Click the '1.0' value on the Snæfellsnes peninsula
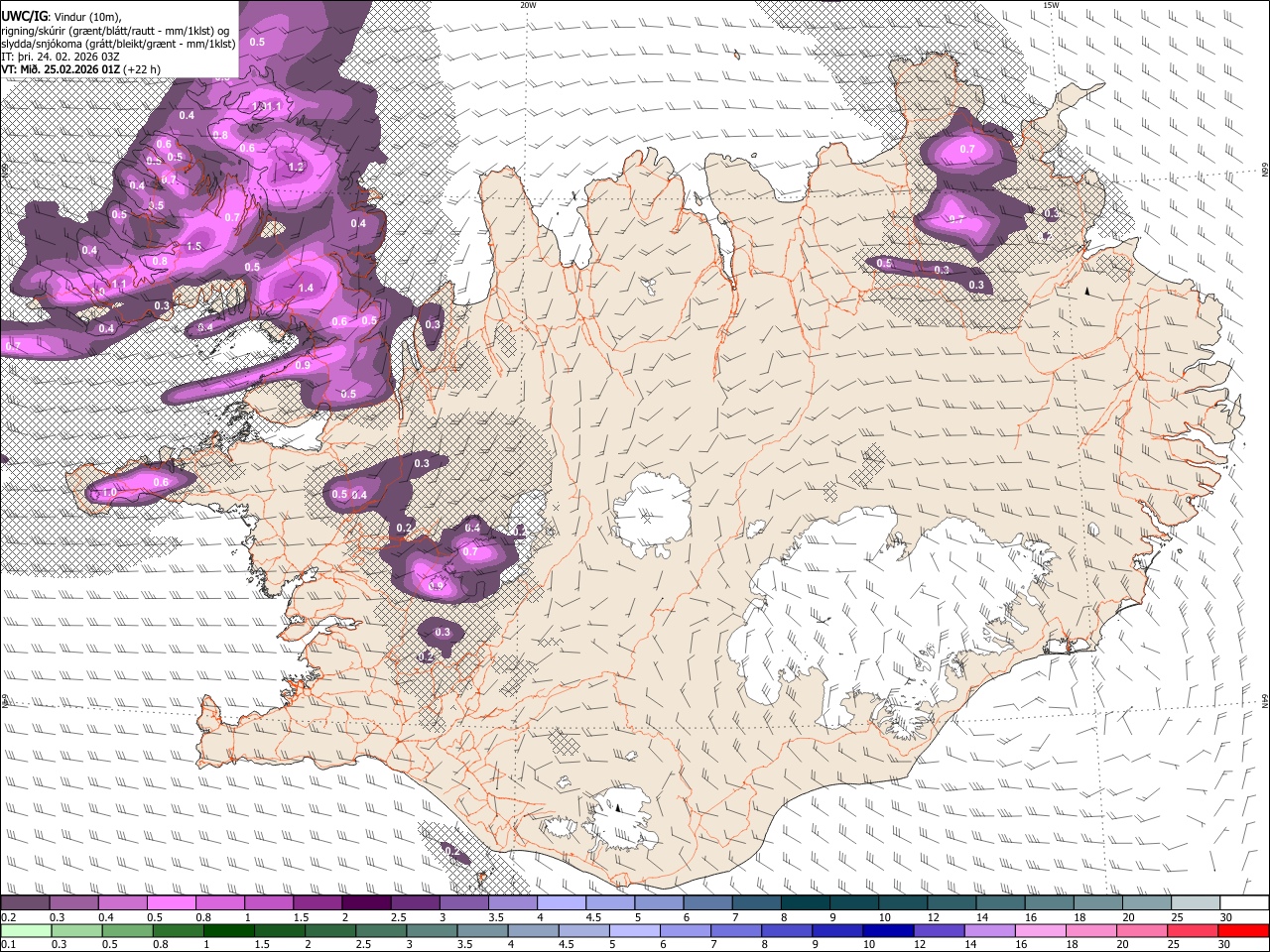Screen dimensions: 1270x952 click(x=109, y=493)
